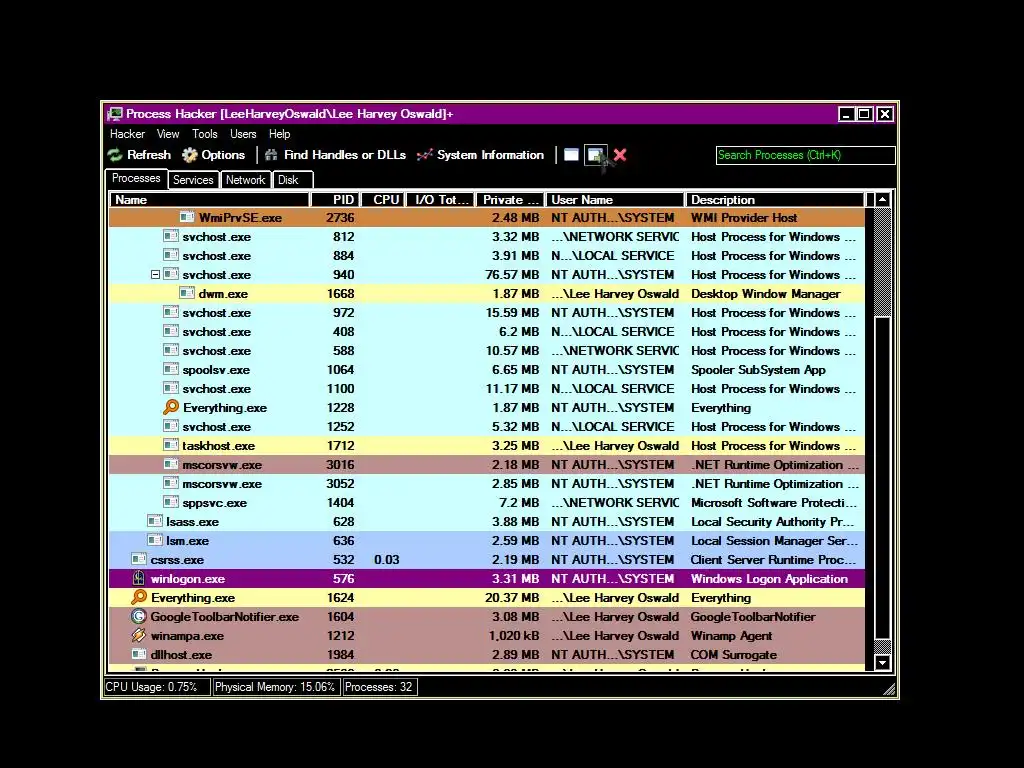Click the spoolsv.exe process icon

[170, 369]
